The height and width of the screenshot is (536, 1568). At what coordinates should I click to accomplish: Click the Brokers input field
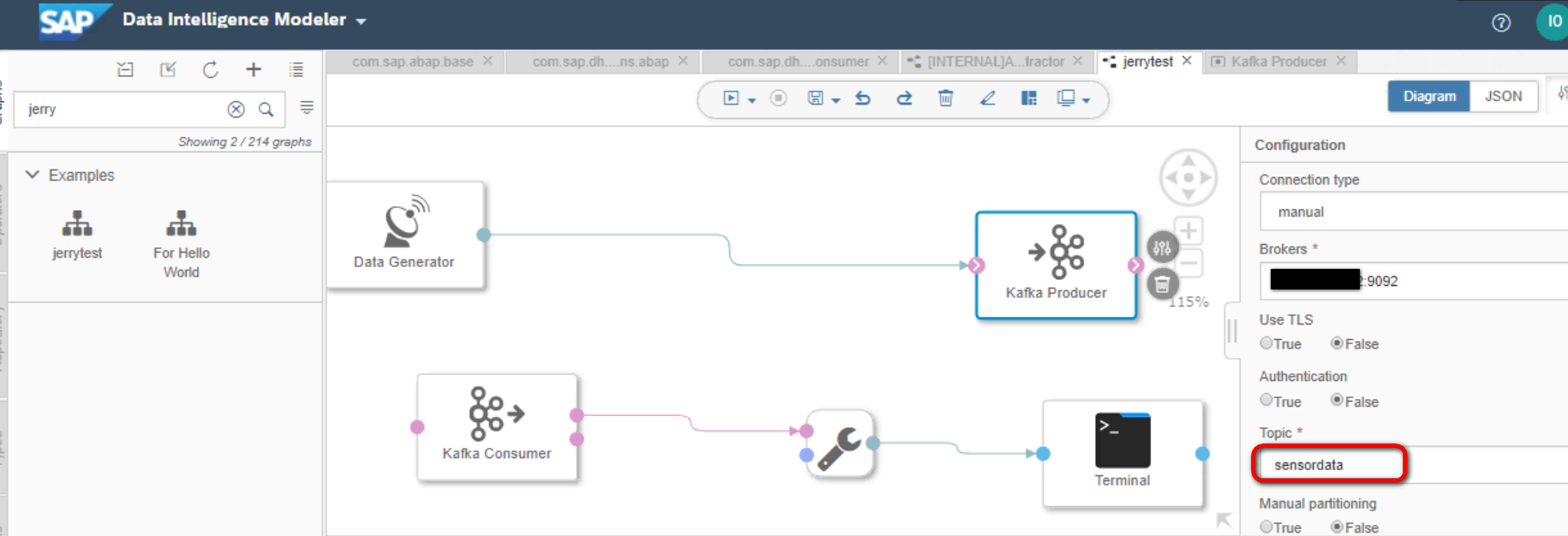point(1414,281)
